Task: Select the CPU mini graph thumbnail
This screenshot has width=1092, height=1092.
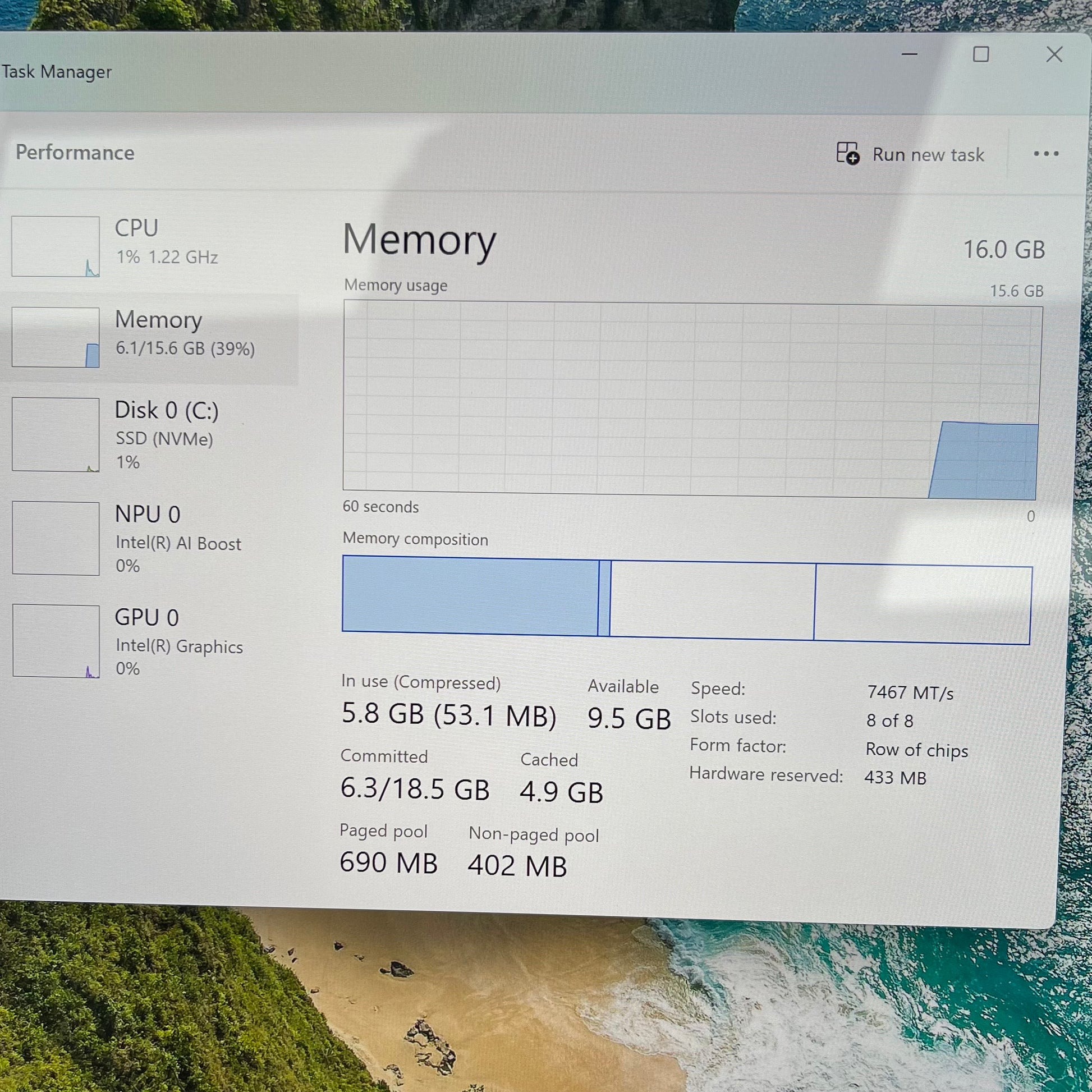Action: pyautogui.click(x=56, y=246)
